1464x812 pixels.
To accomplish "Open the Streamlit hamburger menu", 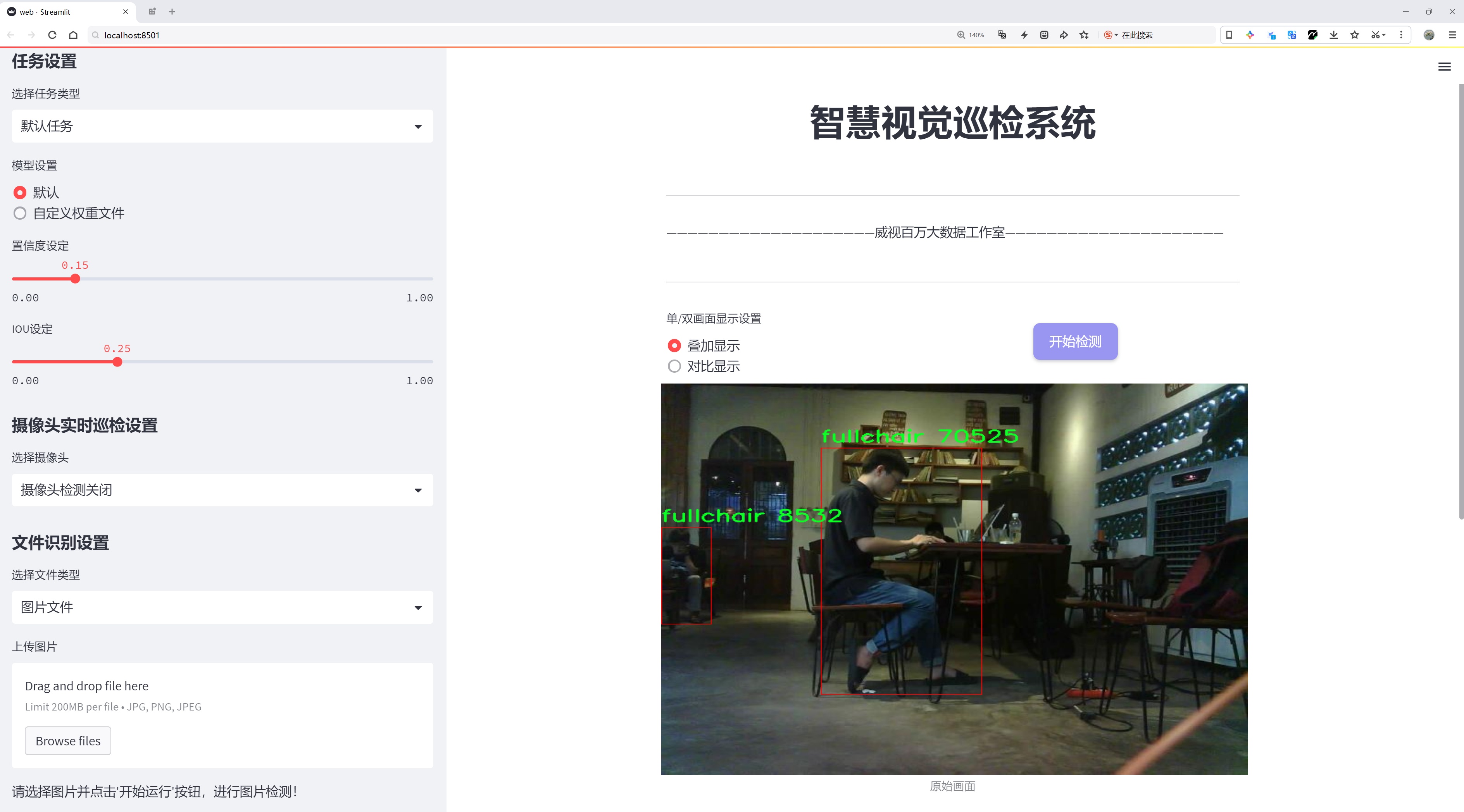I will (x=1444, y=67).
